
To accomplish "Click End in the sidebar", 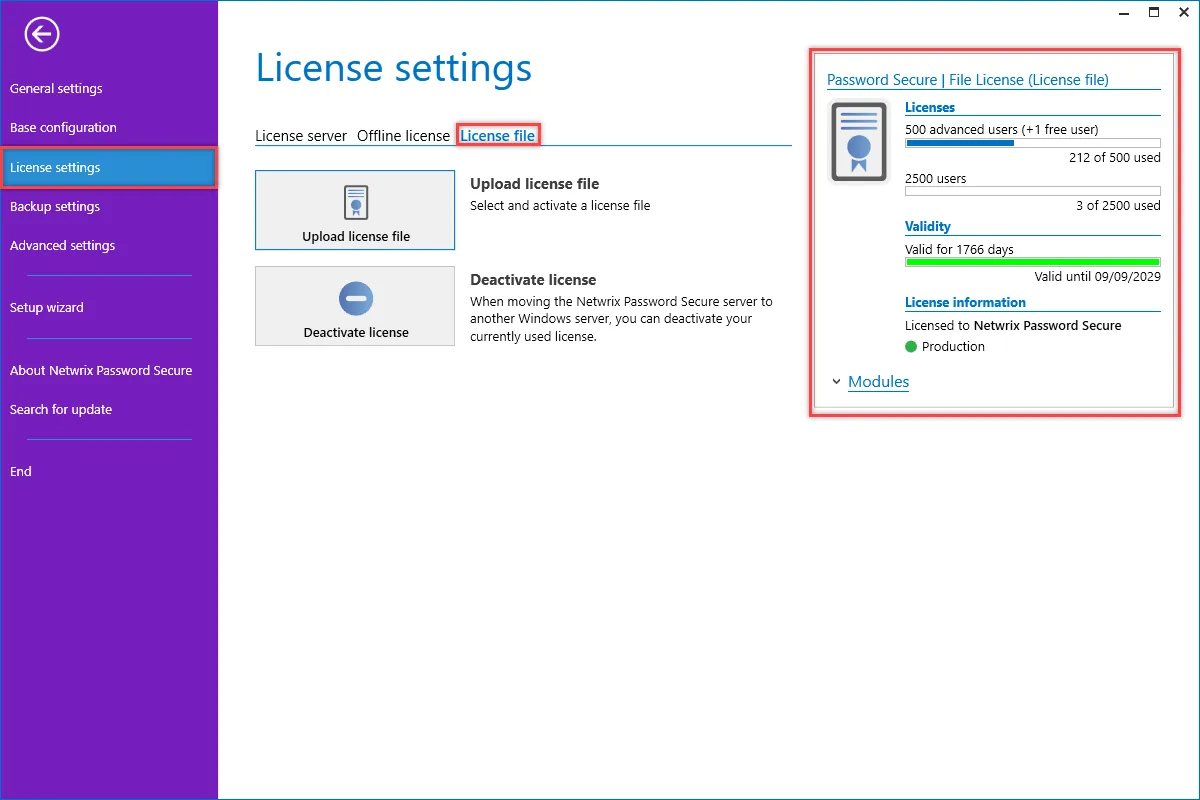I will pyautogui.click(x=21, y=472).
